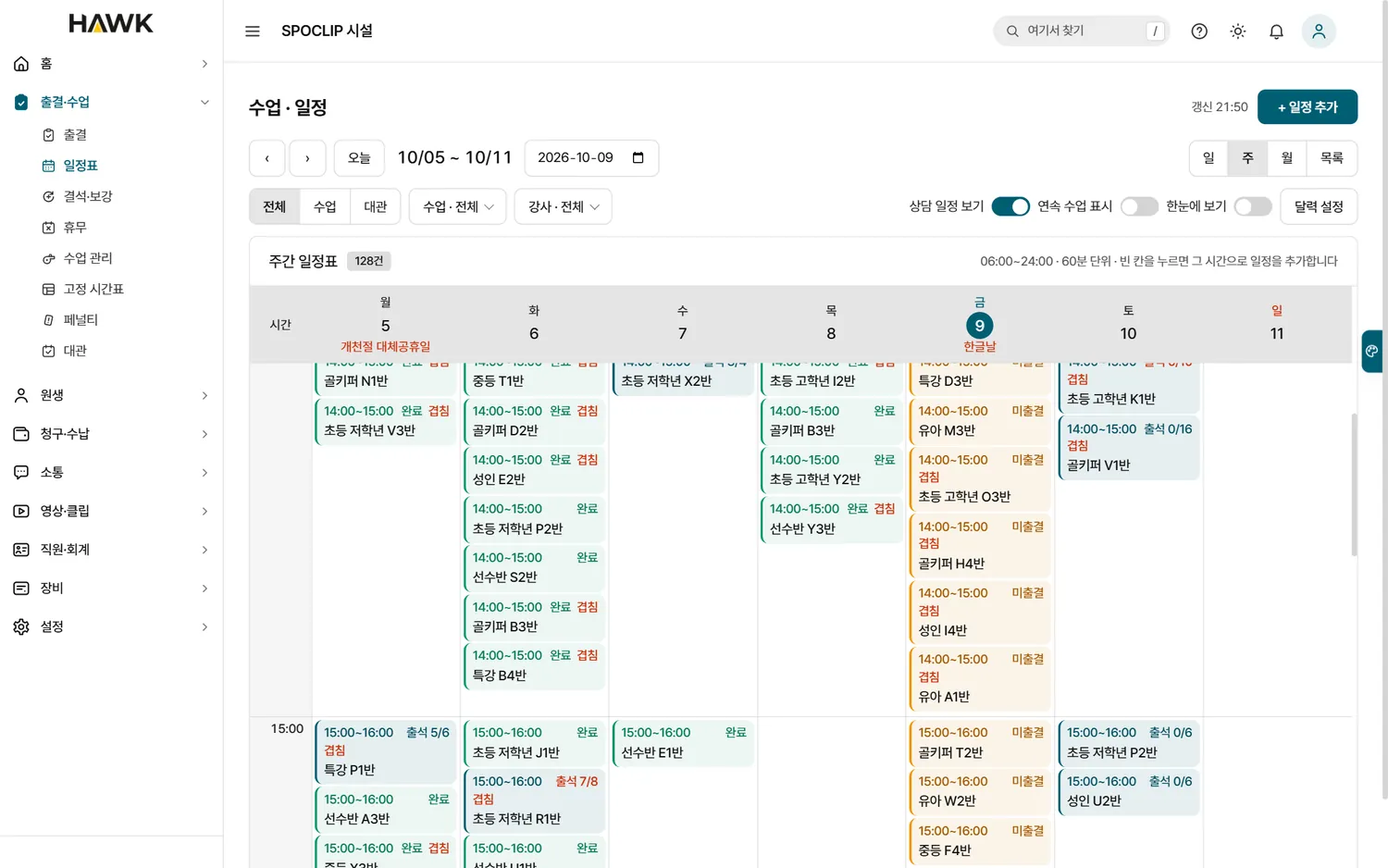Click the 오늘 button

tap(359, 158)
